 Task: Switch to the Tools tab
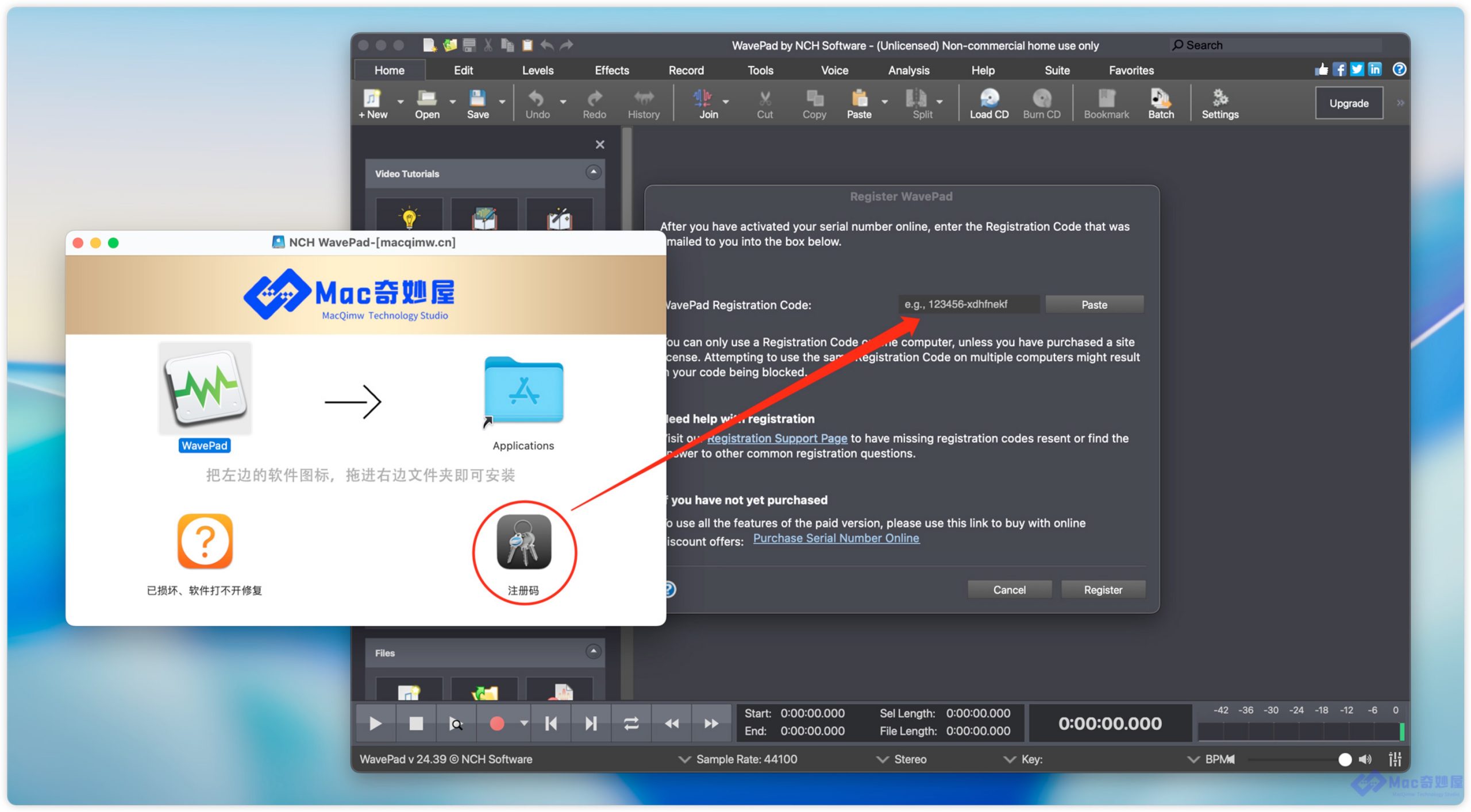coord(760,70)
